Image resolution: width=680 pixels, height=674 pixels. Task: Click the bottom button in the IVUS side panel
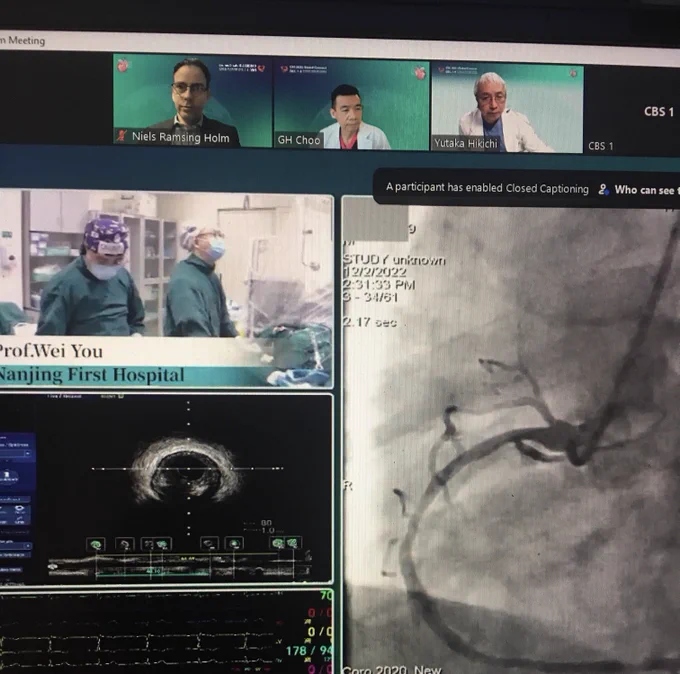11,569
